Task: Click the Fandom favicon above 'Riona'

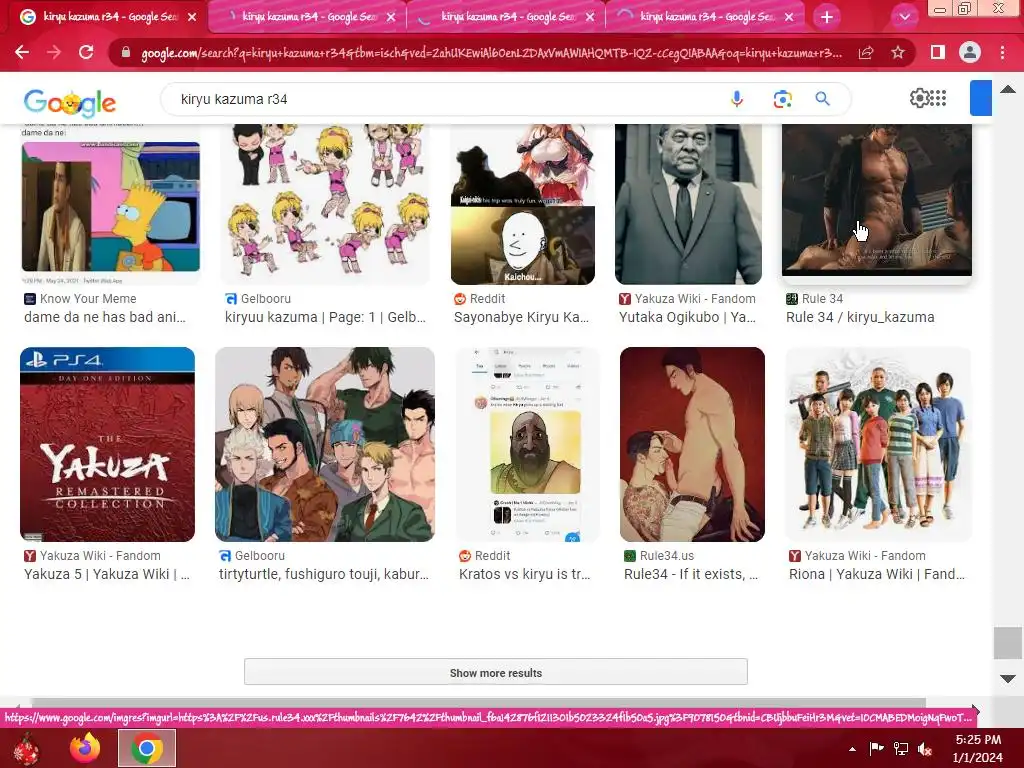Action: (x=795, y=556)
